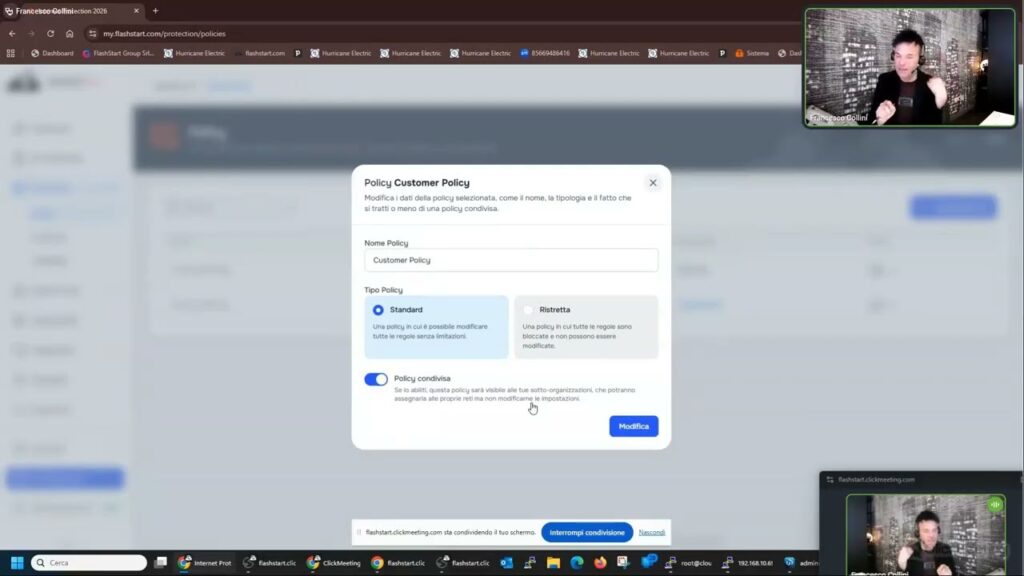Click the large presenter webcam thumbnail
The height and width of the screenshot is (576, 1024).
pyautogui.click(x=910, y=67)
